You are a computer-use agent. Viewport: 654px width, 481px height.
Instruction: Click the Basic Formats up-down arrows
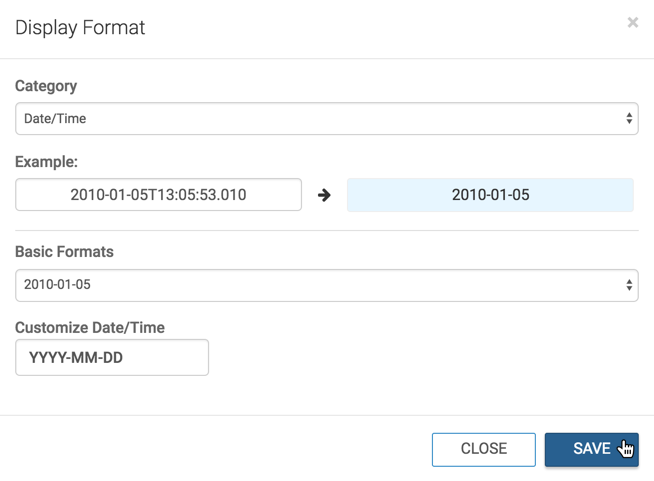coord(629,285)
